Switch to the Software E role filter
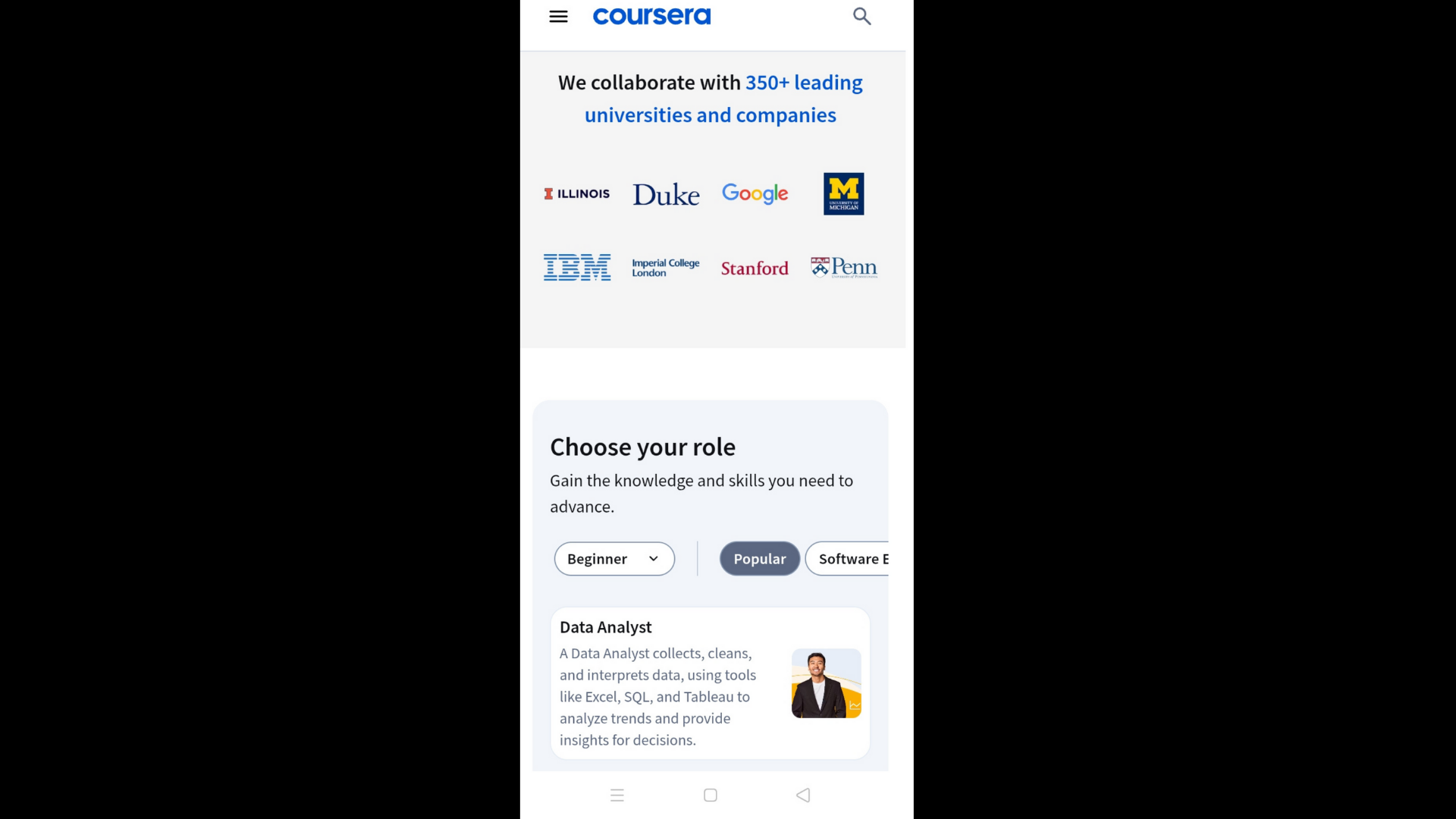 click(x=847, y=559)
